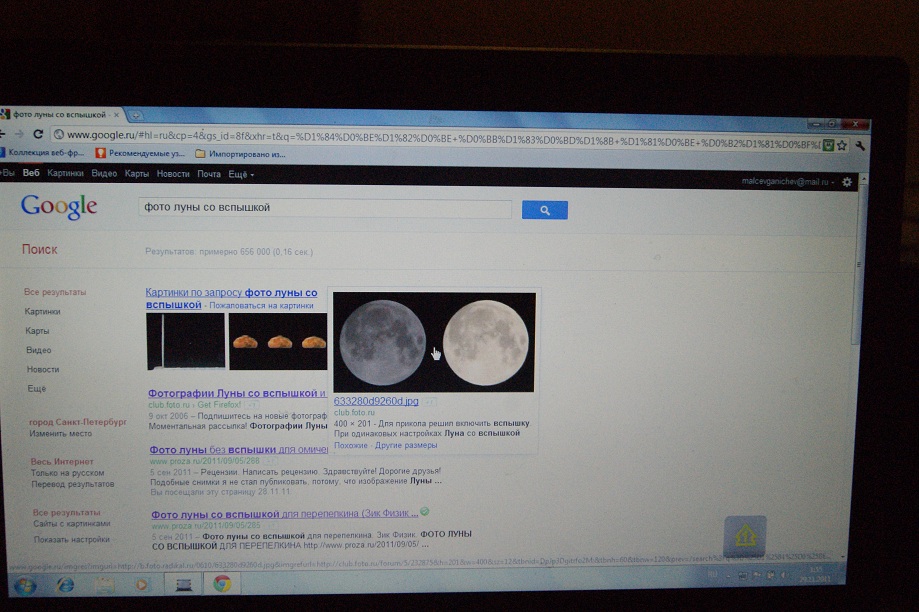
Task: Open account menu malcevganichev@mail.ru
Action: point(788,182)
